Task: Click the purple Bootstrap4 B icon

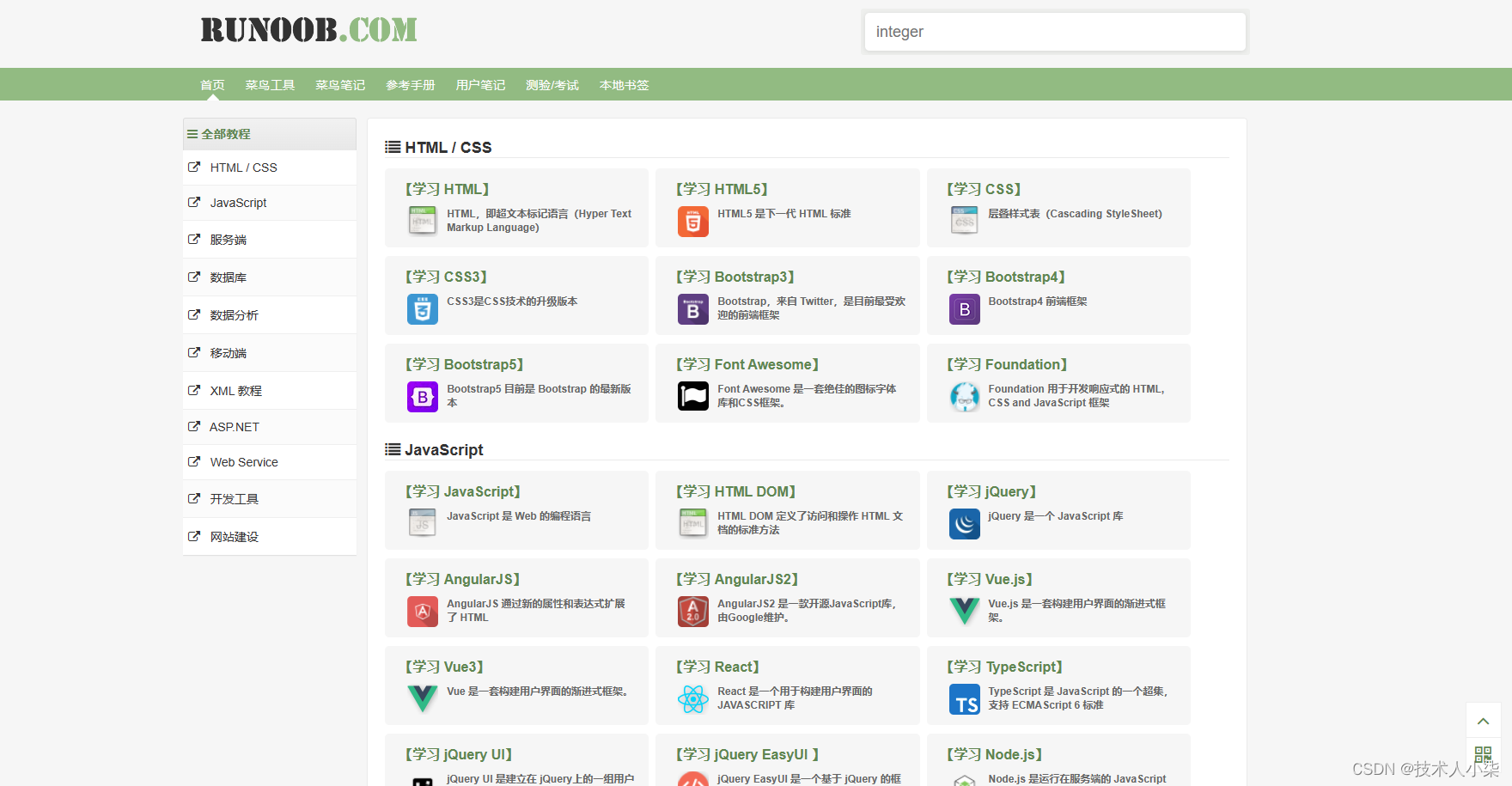Action: click(x=964, y=308)
